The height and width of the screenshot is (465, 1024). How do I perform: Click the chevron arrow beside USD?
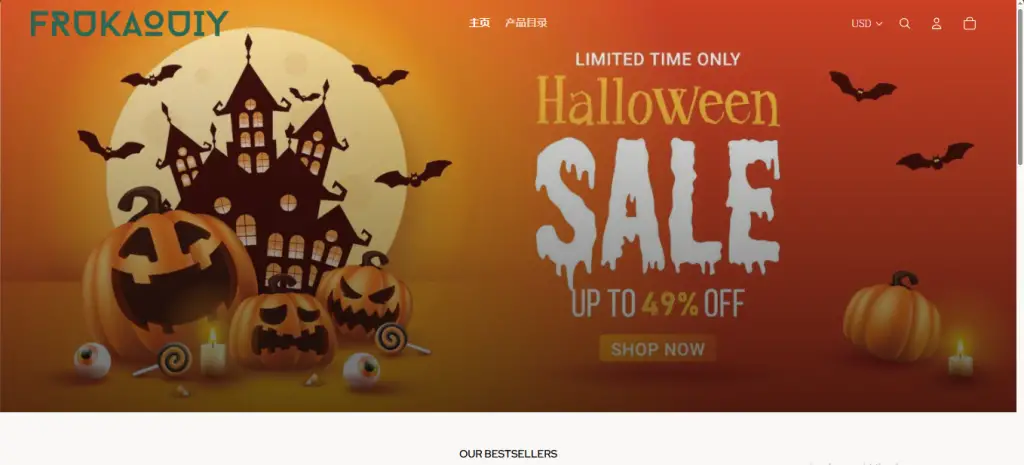(879, 24)
